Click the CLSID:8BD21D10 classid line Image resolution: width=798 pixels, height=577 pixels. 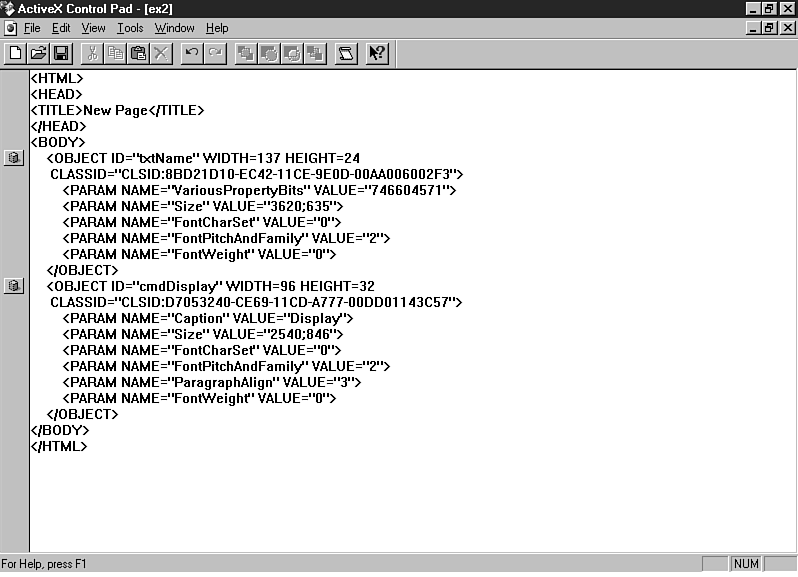point(256,174)
